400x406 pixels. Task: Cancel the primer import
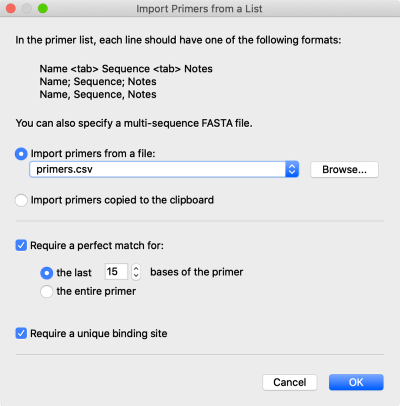pos(290,382)
